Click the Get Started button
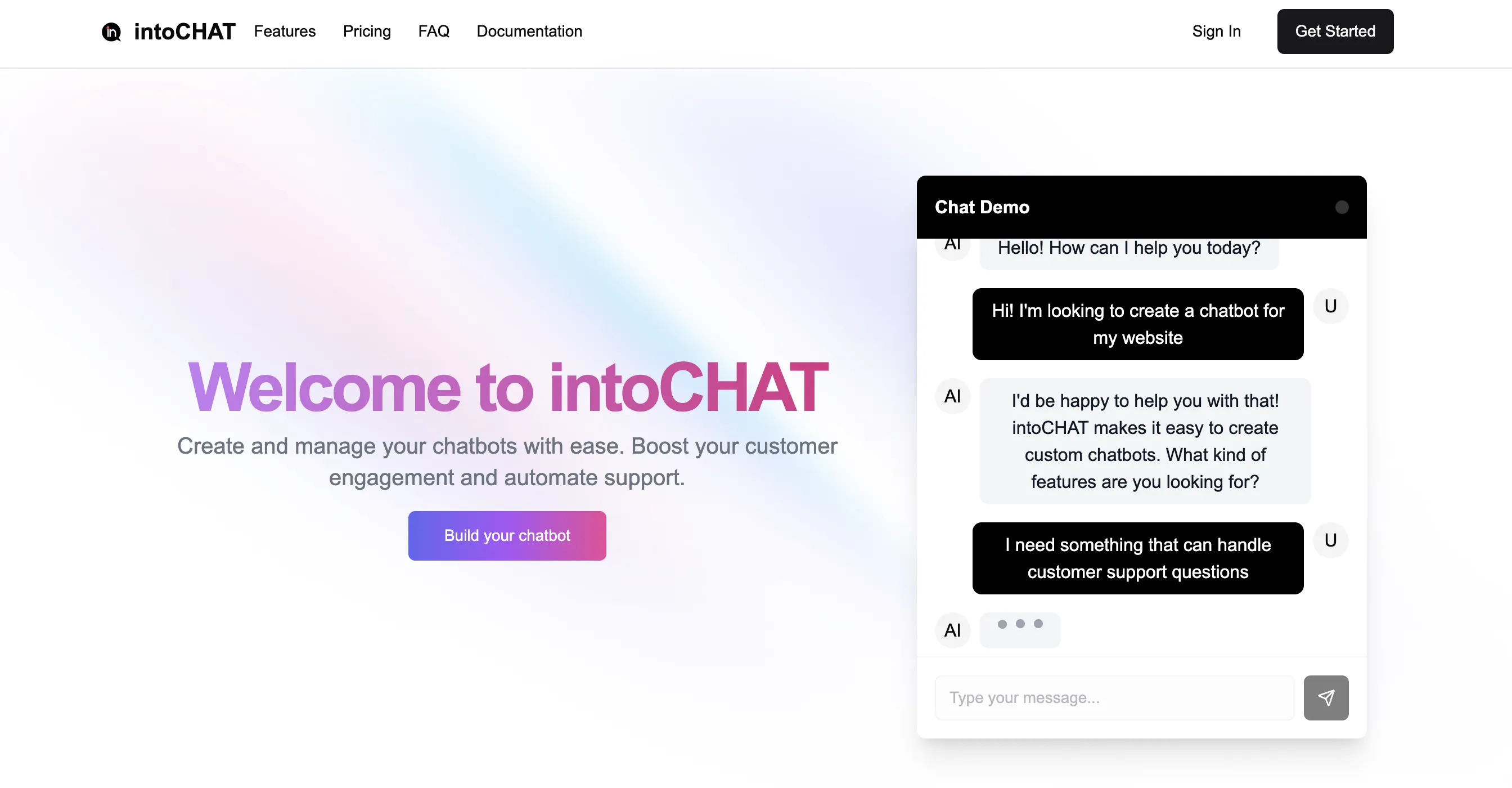The image size is (1512, 788). click(x=1335, y=31)
